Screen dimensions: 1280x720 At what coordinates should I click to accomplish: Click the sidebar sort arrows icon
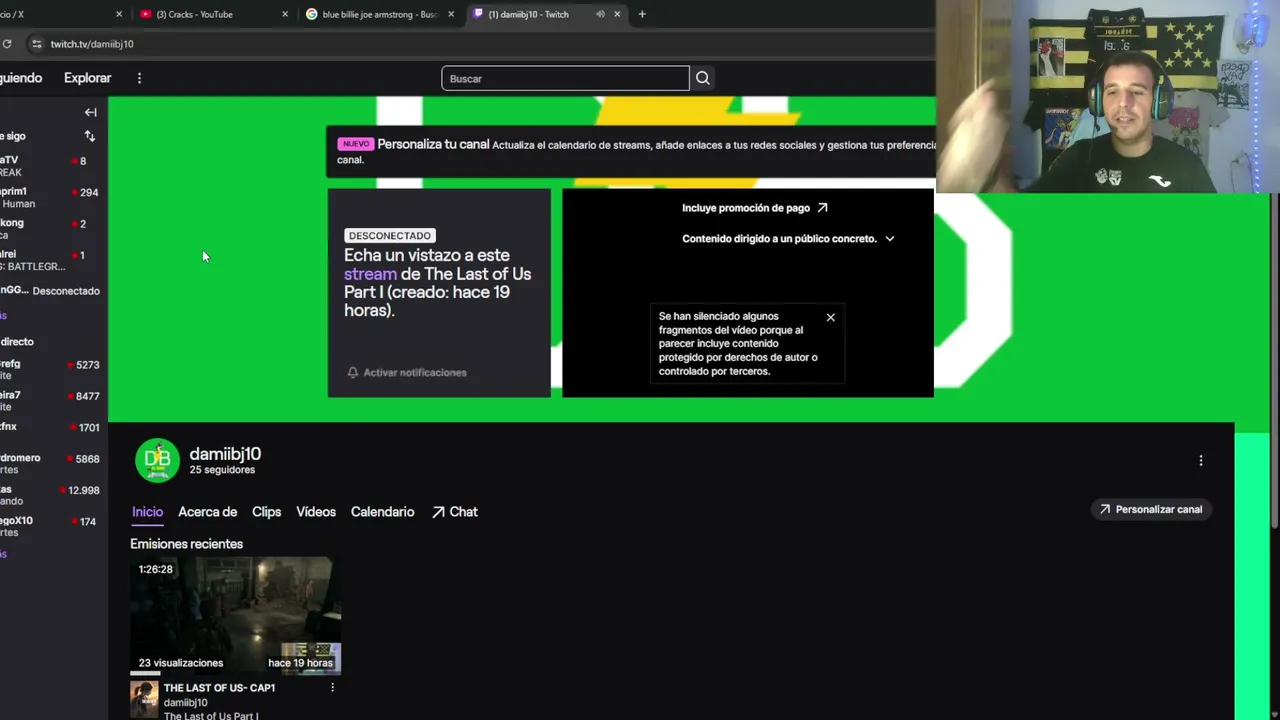90,136
